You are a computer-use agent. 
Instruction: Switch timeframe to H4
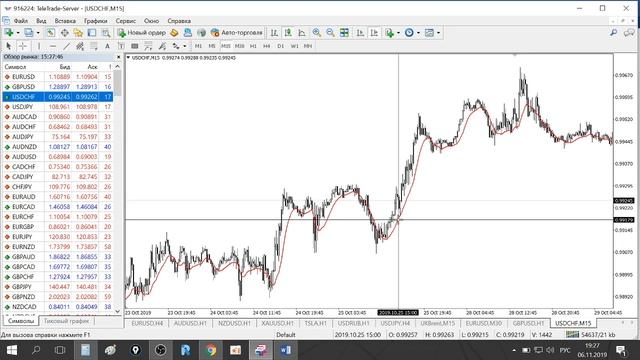[x=267, y=46]
